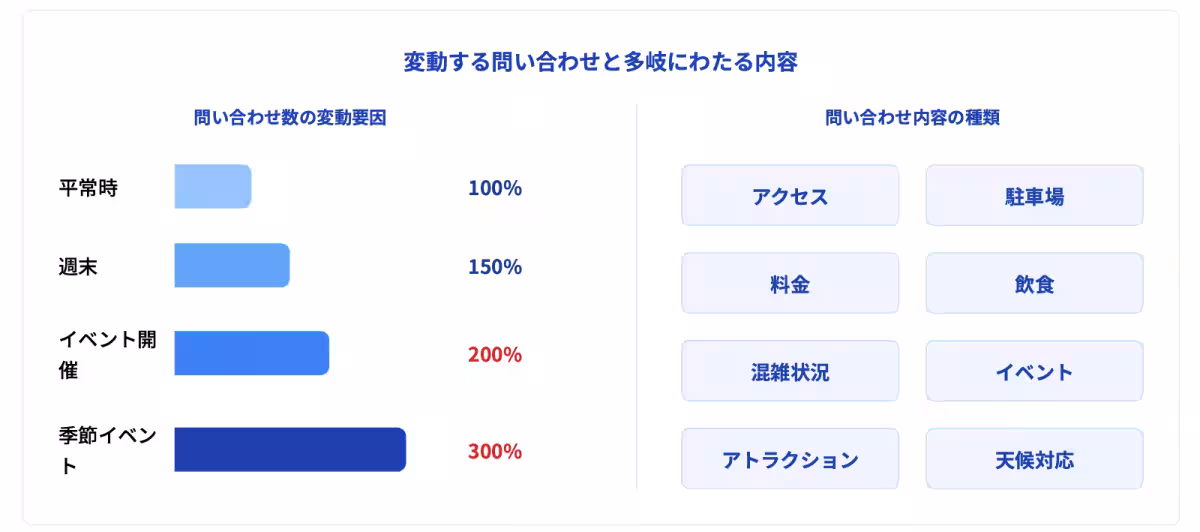Click the 問い合わせ内容の種類 heading
Screen dimensions: 1200x532
pyautogui.click(x=912, y=118)
